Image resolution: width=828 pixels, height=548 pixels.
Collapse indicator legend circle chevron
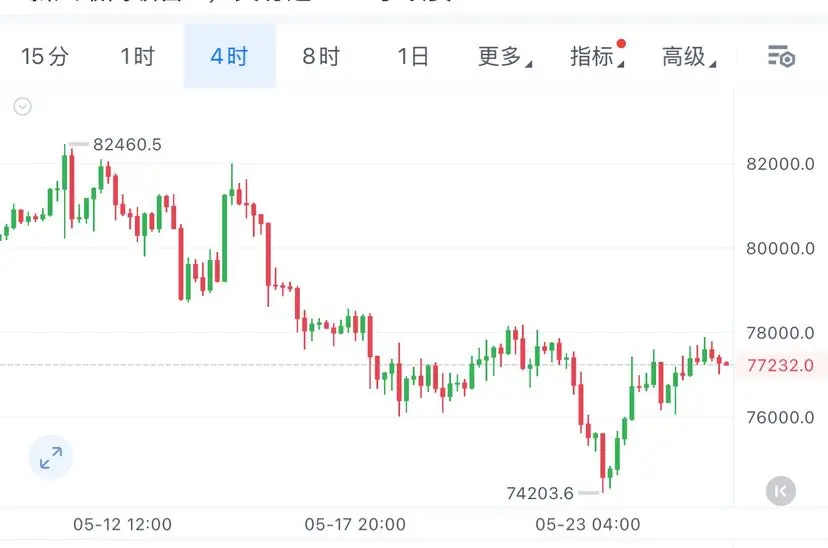[22, 107]
